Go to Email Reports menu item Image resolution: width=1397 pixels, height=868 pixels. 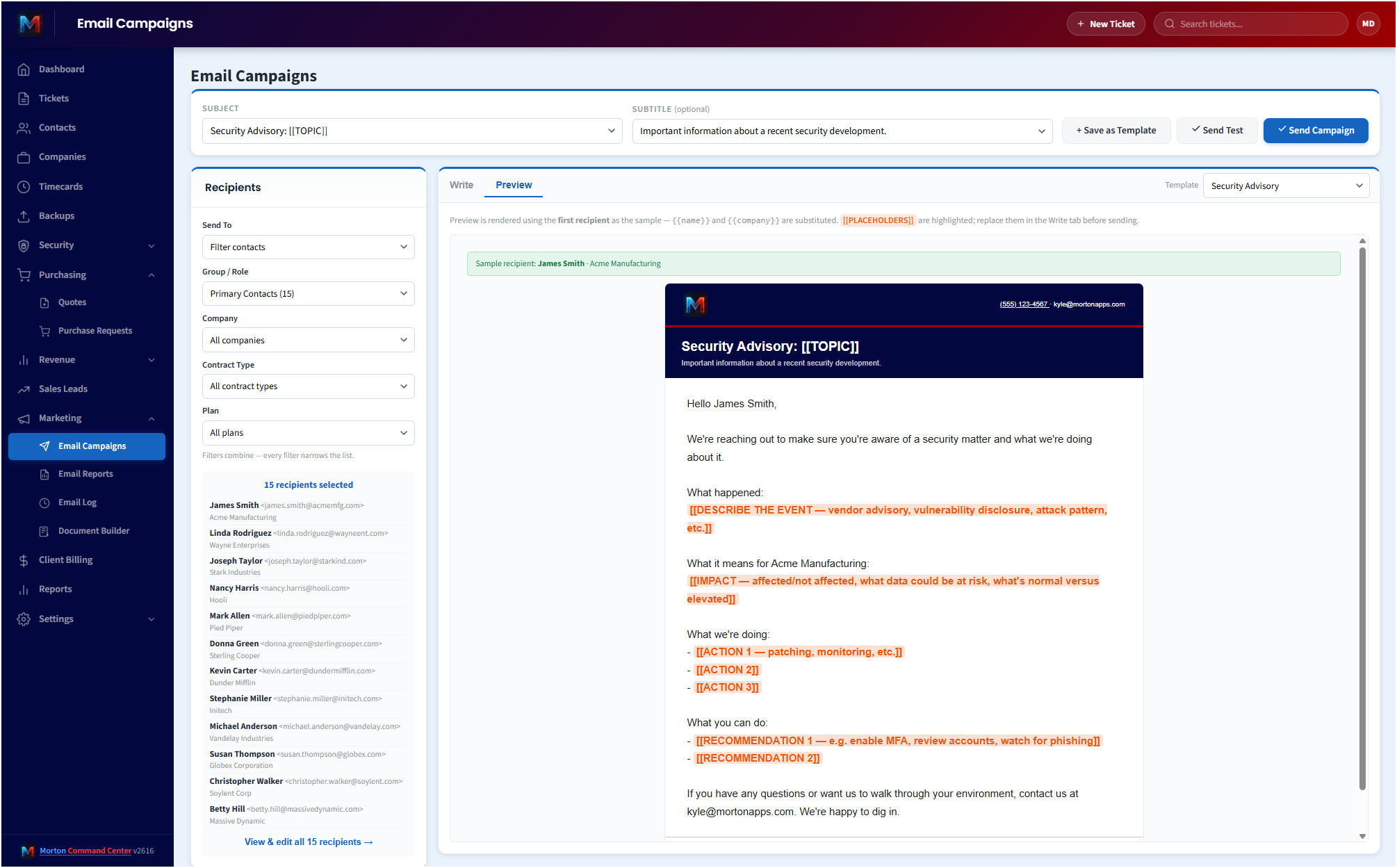point(85,474)
